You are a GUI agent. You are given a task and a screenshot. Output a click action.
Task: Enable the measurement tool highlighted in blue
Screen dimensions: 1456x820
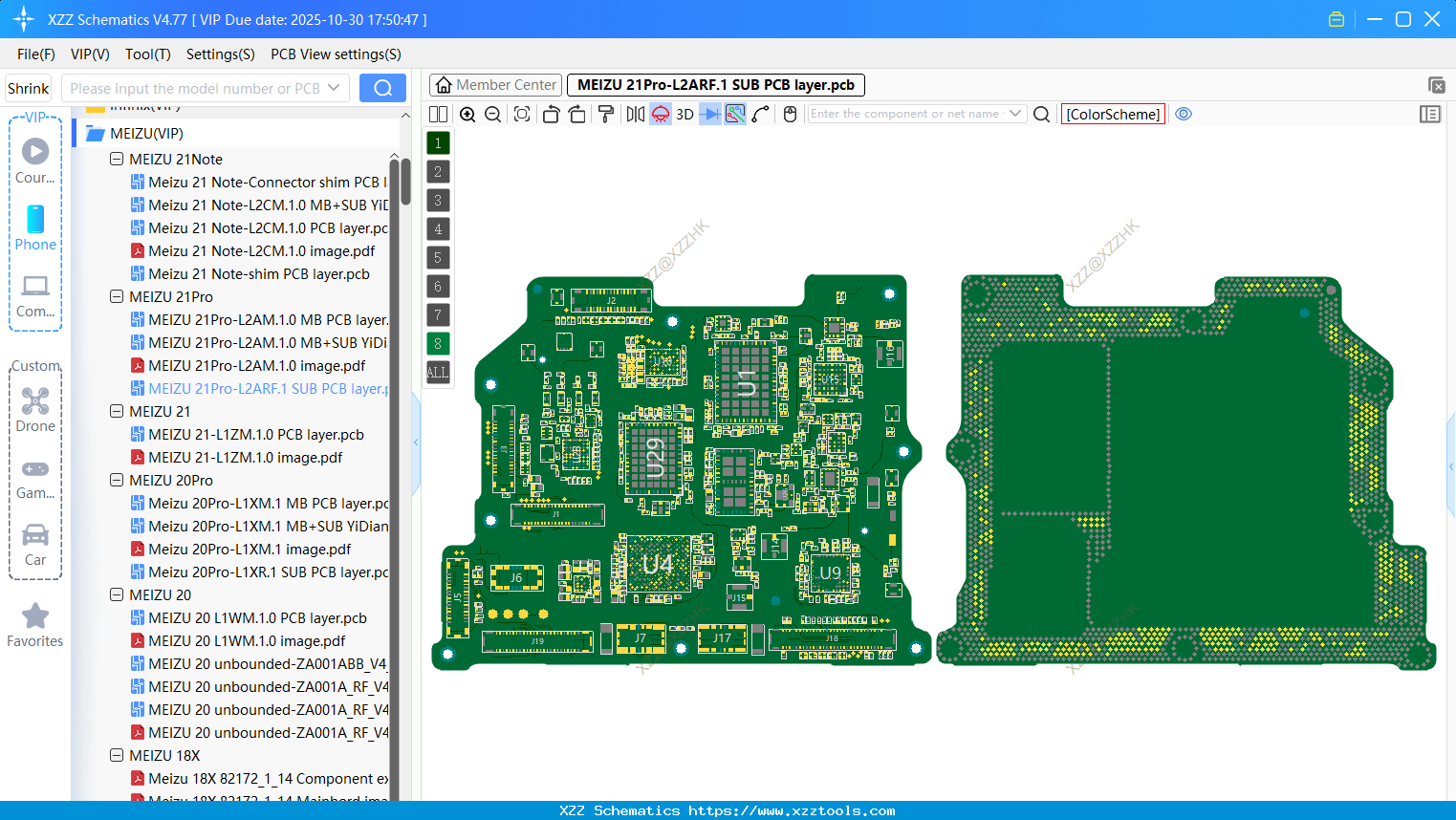coord(733,114)
